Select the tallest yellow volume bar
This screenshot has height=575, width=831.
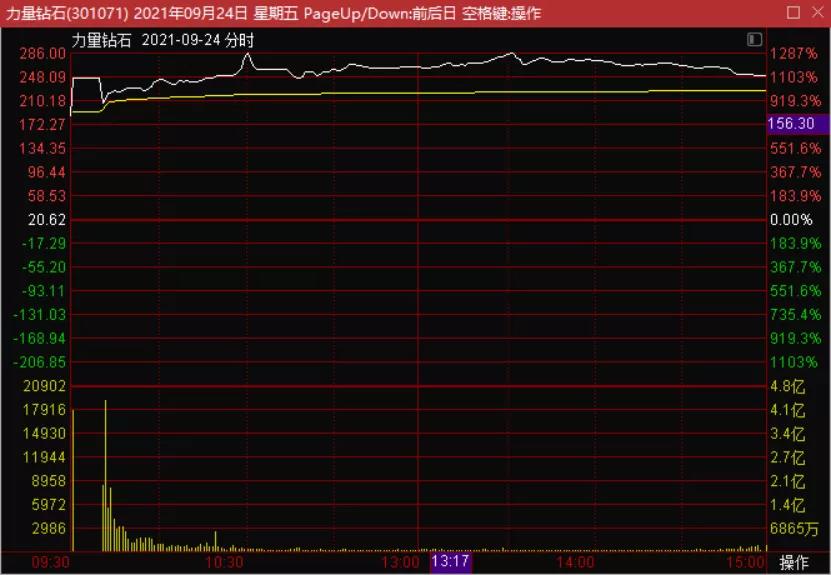point(105,475)
